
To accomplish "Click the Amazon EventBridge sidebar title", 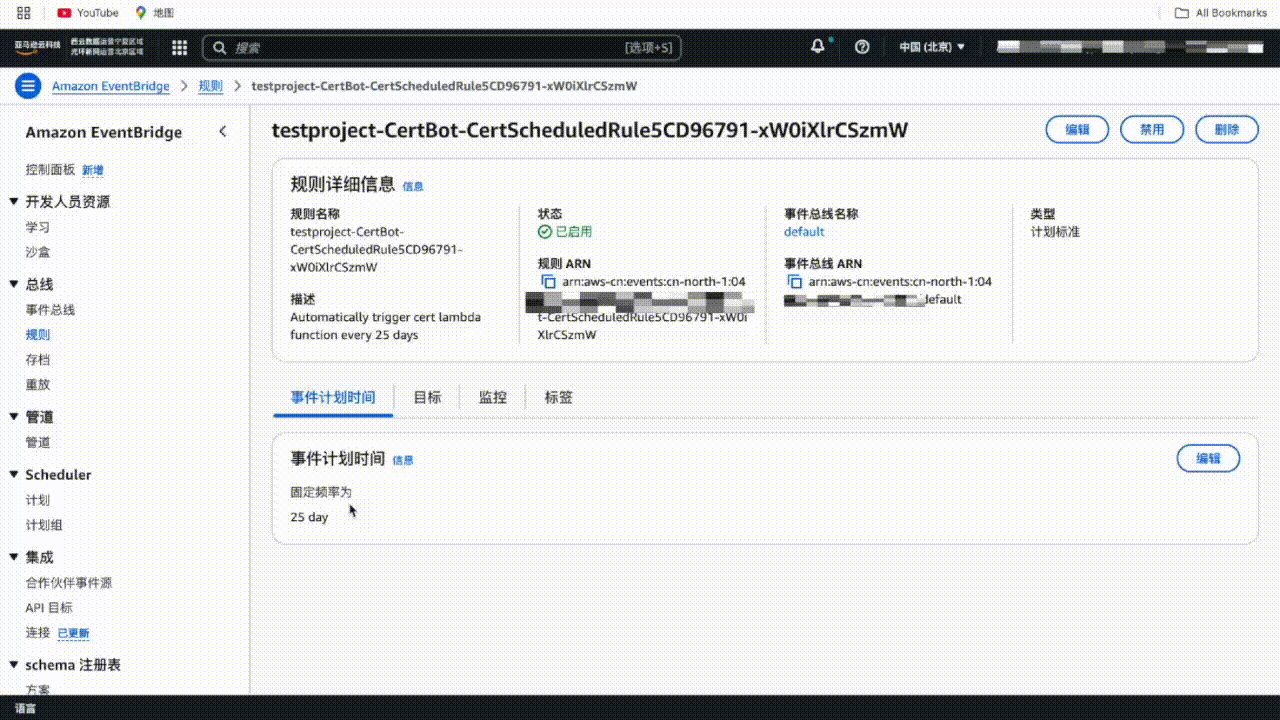I will 104,132.
